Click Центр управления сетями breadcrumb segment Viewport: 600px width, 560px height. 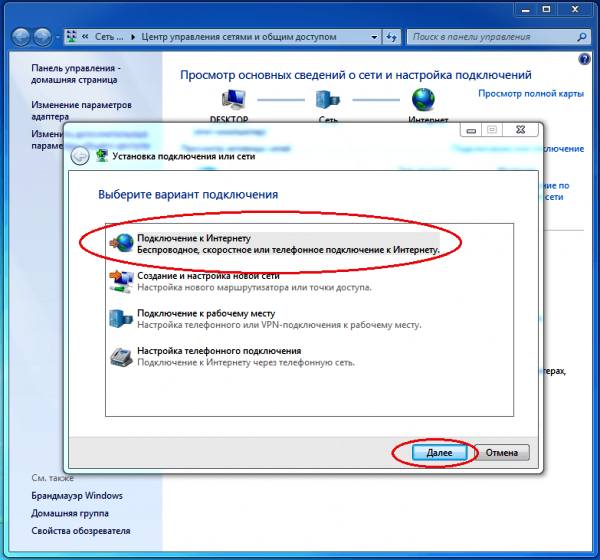(x=239, y=37)
